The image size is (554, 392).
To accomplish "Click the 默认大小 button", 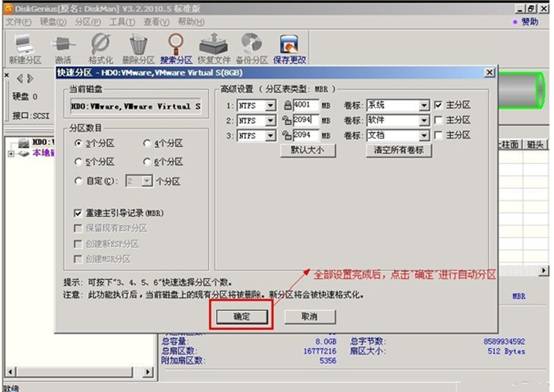I will click(x=308, y=150).
